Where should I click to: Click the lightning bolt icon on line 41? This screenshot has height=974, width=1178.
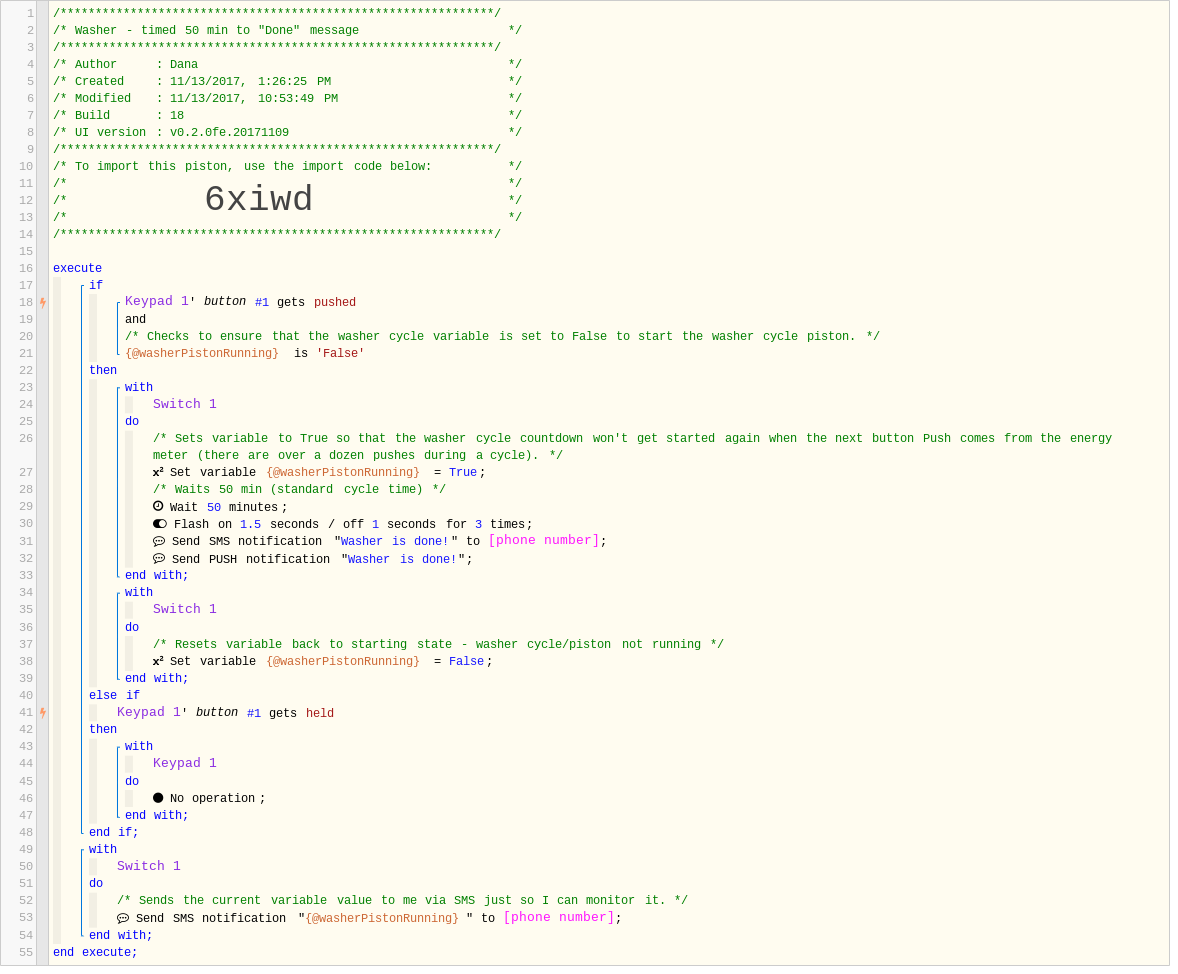[43, 713]
